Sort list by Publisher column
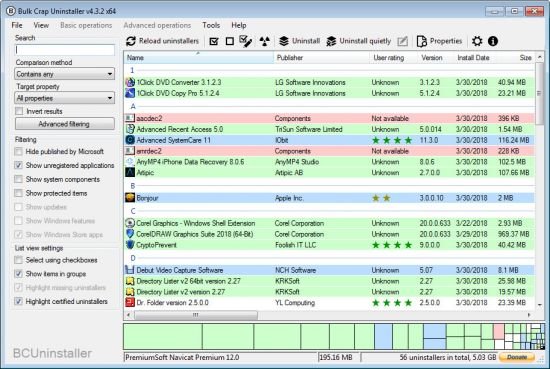Screen dimensions: 550x369 pyautogui.click(x=321, y=58)
